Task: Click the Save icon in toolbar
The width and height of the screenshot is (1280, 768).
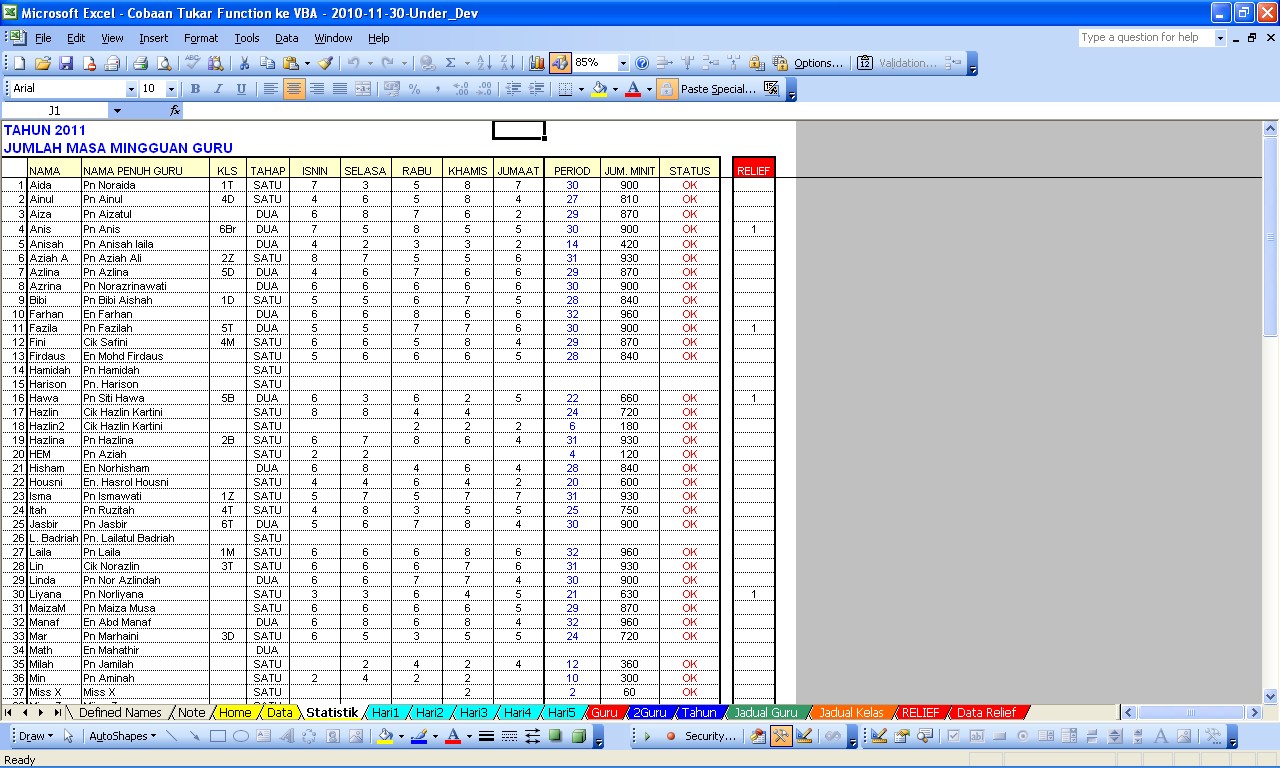Action: (66, 63)
